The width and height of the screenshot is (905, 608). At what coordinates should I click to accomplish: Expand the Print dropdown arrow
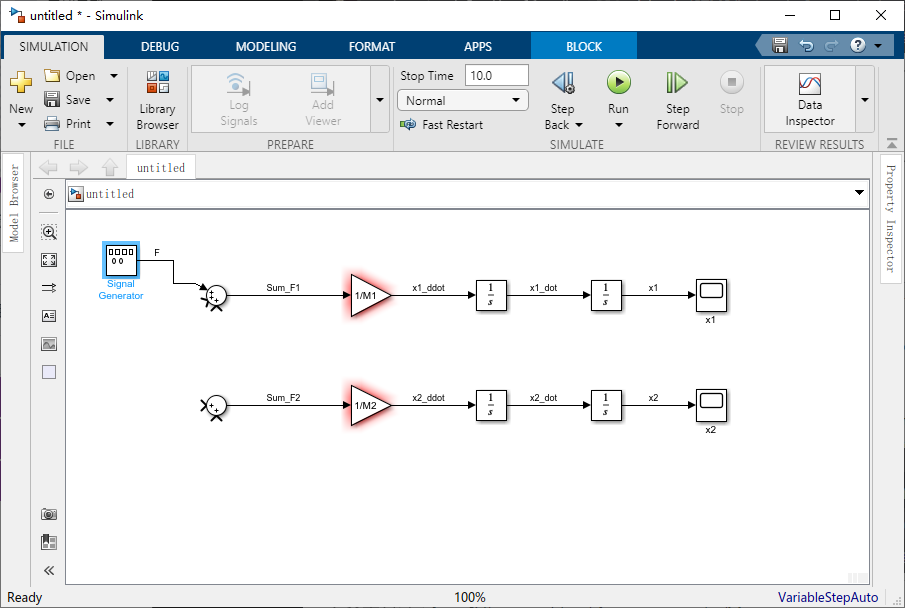110,124
